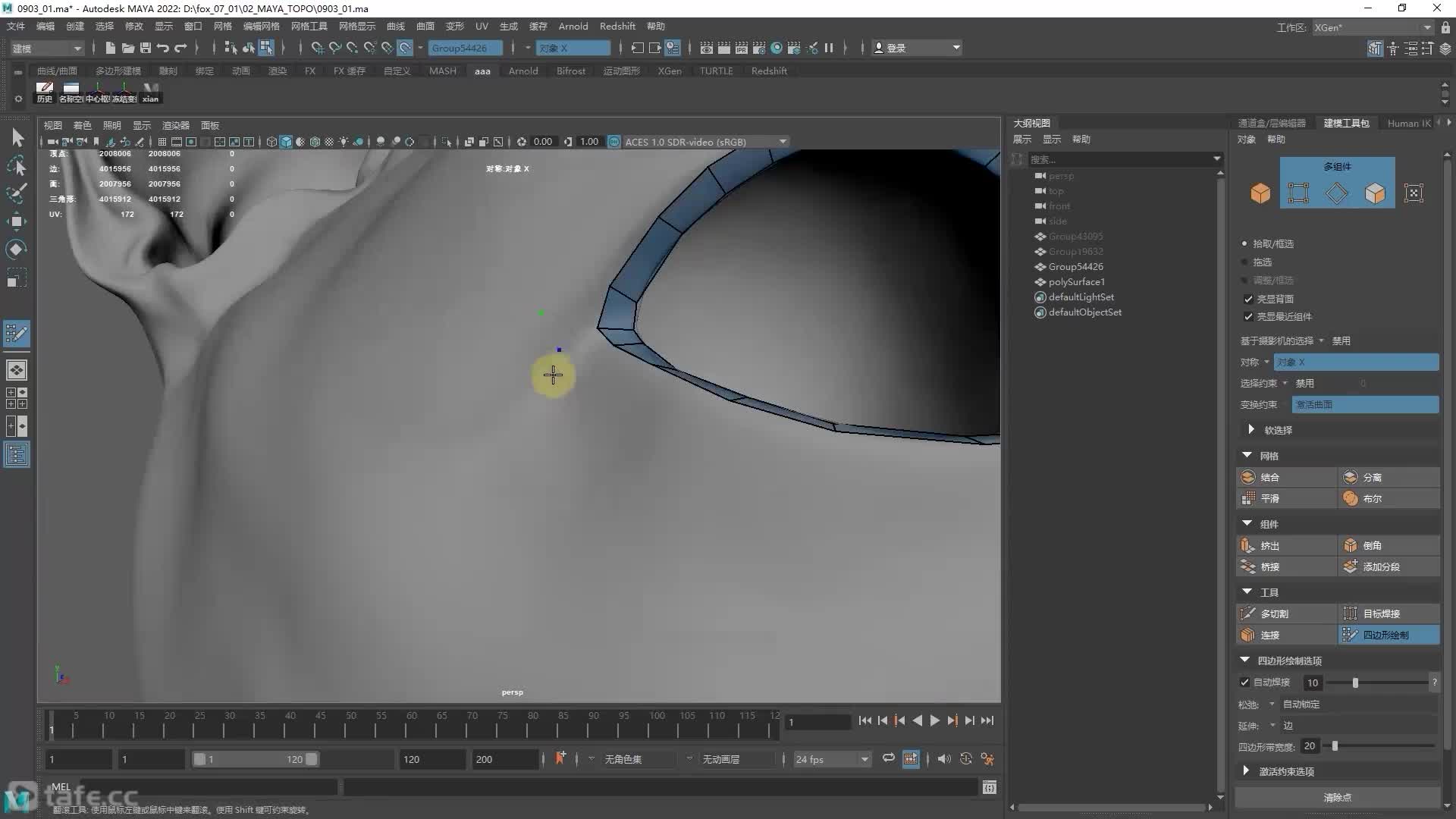Viewport: 1456px width, 819px height.
Task: Click the 四边形绘制 Quad Draw tool
Action: click(x=1389, y=635)
